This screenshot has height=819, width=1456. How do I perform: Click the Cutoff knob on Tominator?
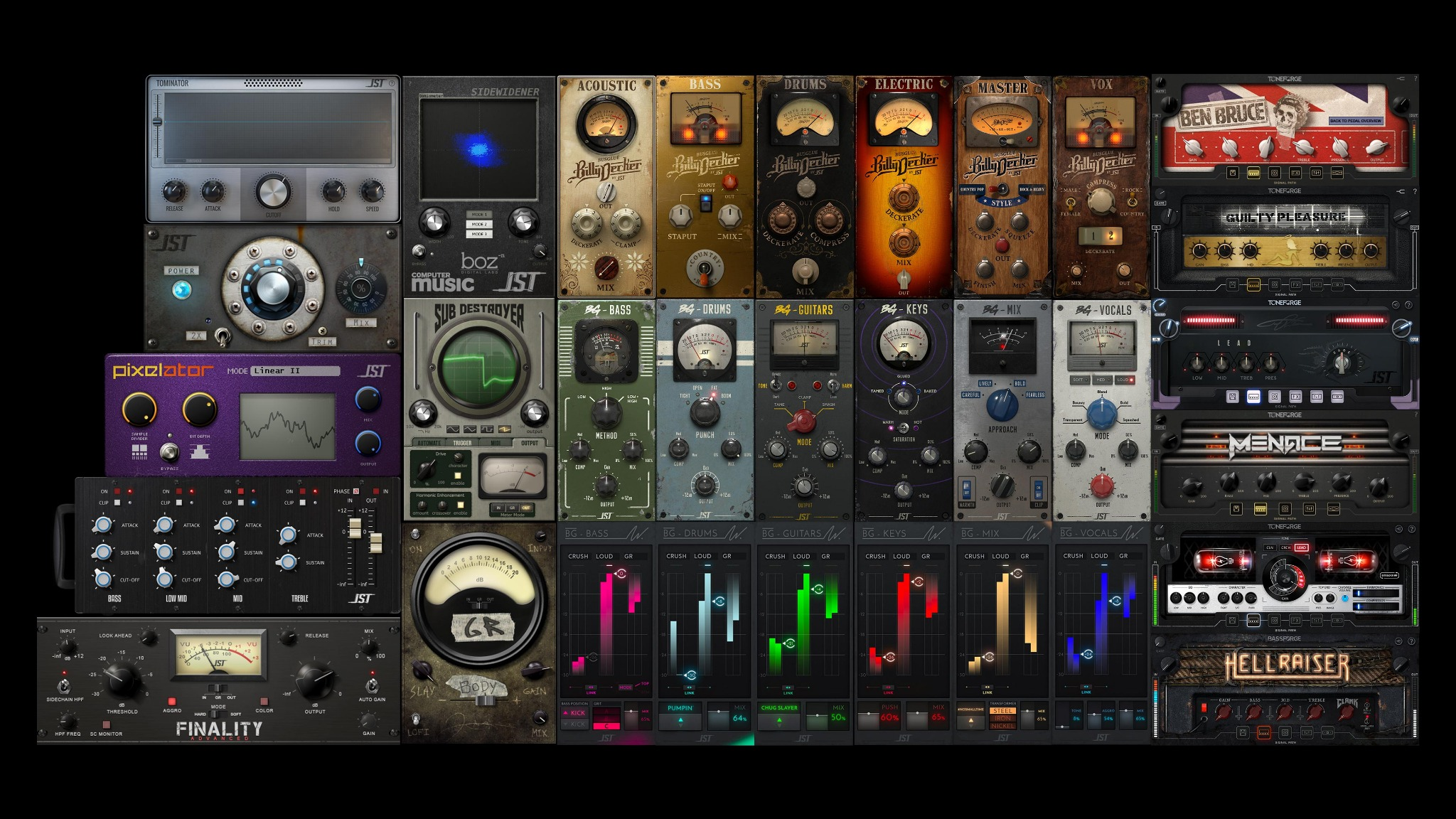coord(273,192)
